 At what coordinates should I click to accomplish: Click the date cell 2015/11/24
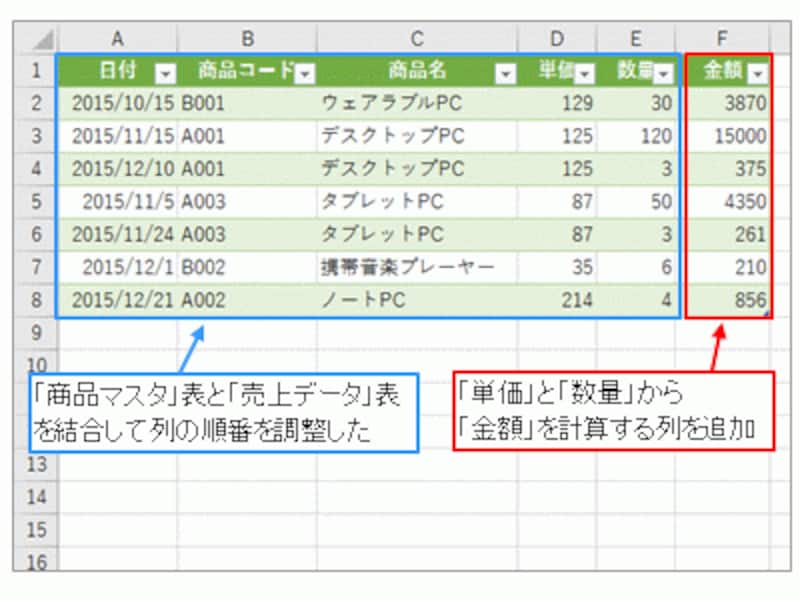pos(118,234)
